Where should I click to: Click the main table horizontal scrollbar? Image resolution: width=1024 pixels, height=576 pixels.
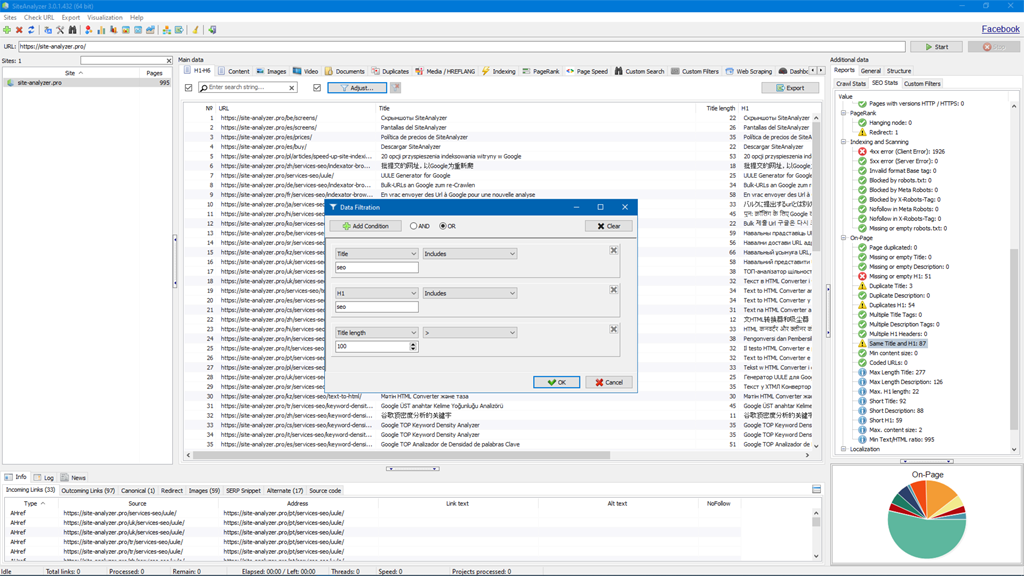point(401,455)
